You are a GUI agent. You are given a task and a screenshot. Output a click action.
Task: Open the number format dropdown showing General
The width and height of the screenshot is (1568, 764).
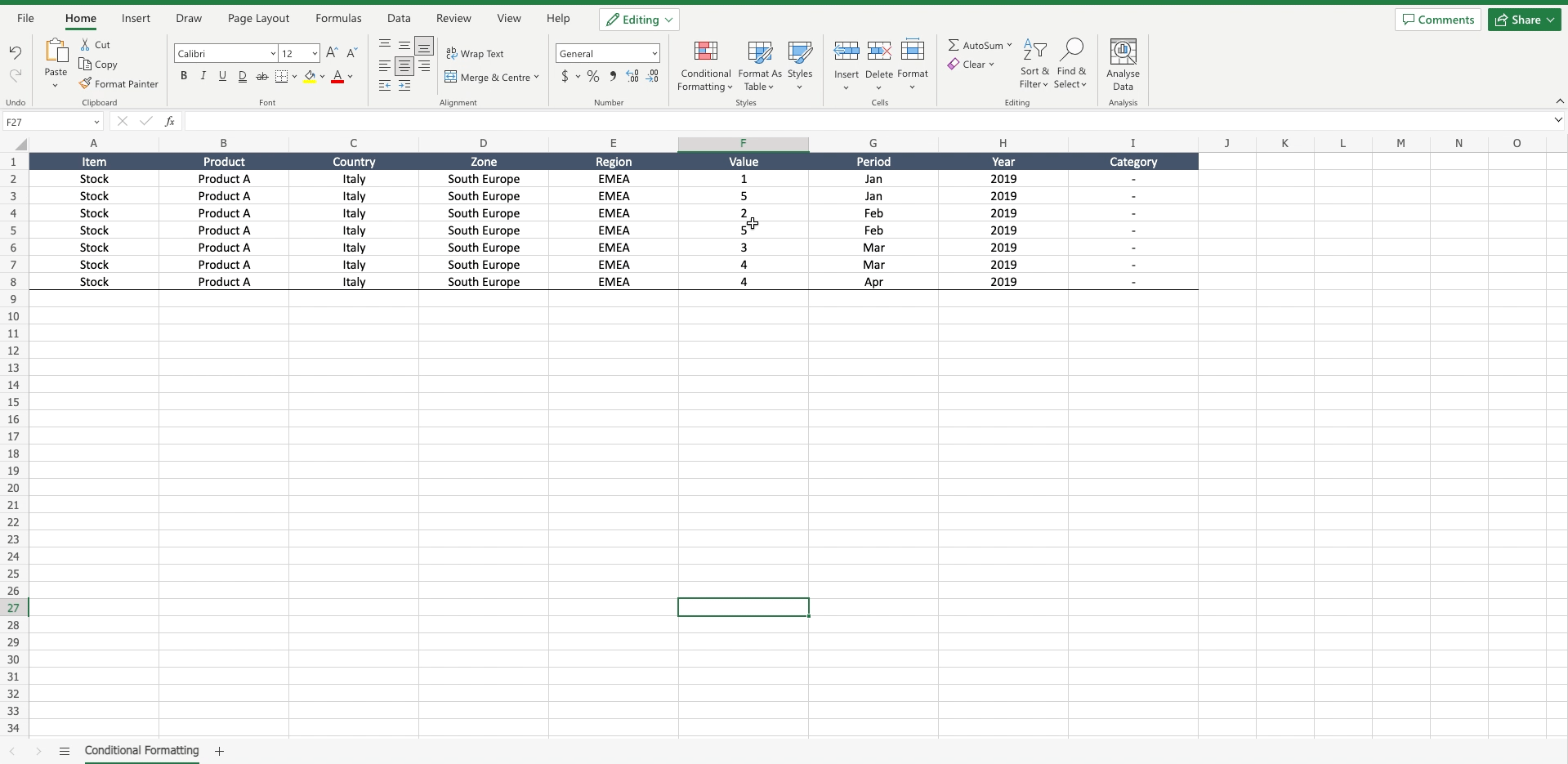click(x=652, y=52)
